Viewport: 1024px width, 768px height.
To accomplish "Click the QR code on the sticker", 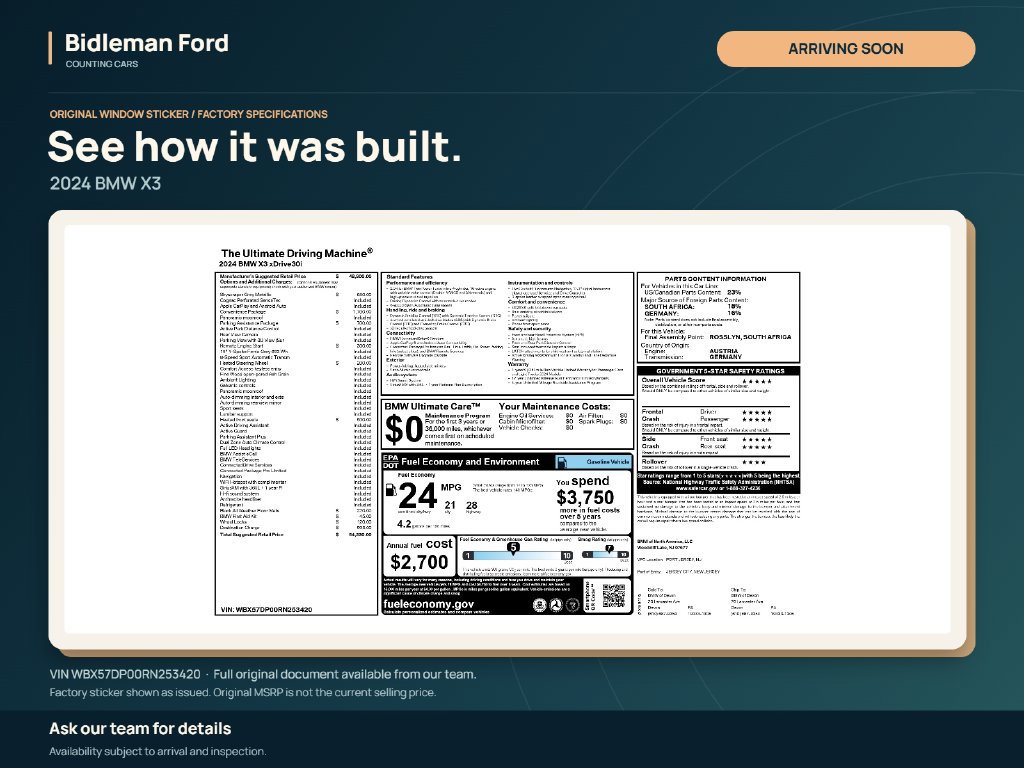I will pyautogui.click(x=613, y=596).
